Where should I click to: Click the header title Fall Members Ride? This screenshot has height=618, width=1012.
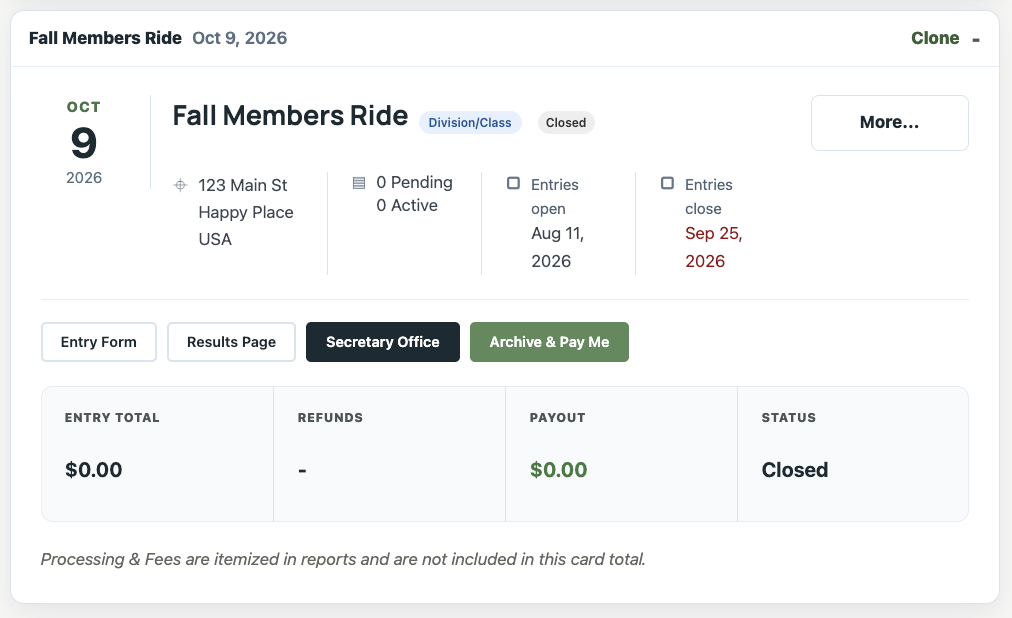[x=105, y=38]
